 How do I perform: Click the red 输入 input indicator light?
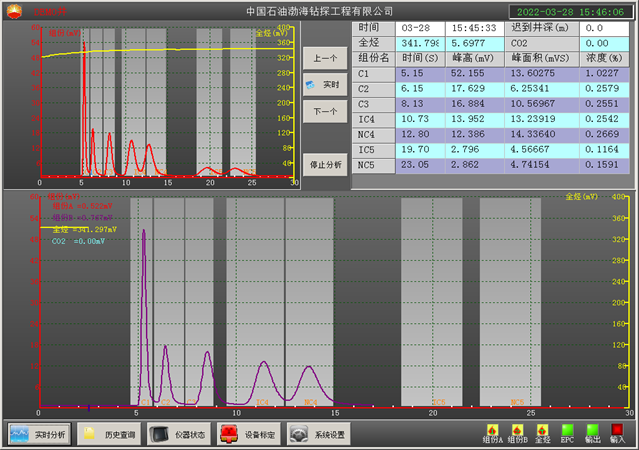[x=617, y=430]
